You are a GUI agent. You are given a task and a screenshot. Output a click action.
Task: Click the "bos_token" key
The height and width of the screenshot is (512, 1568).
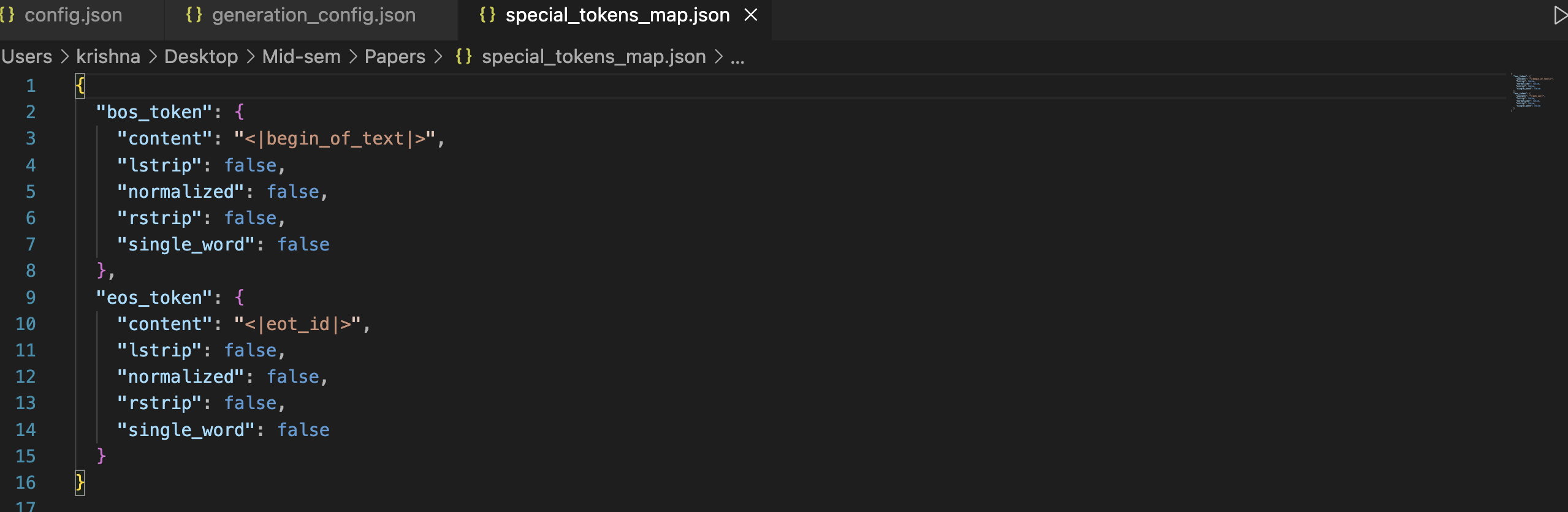(x=154, y=112)
